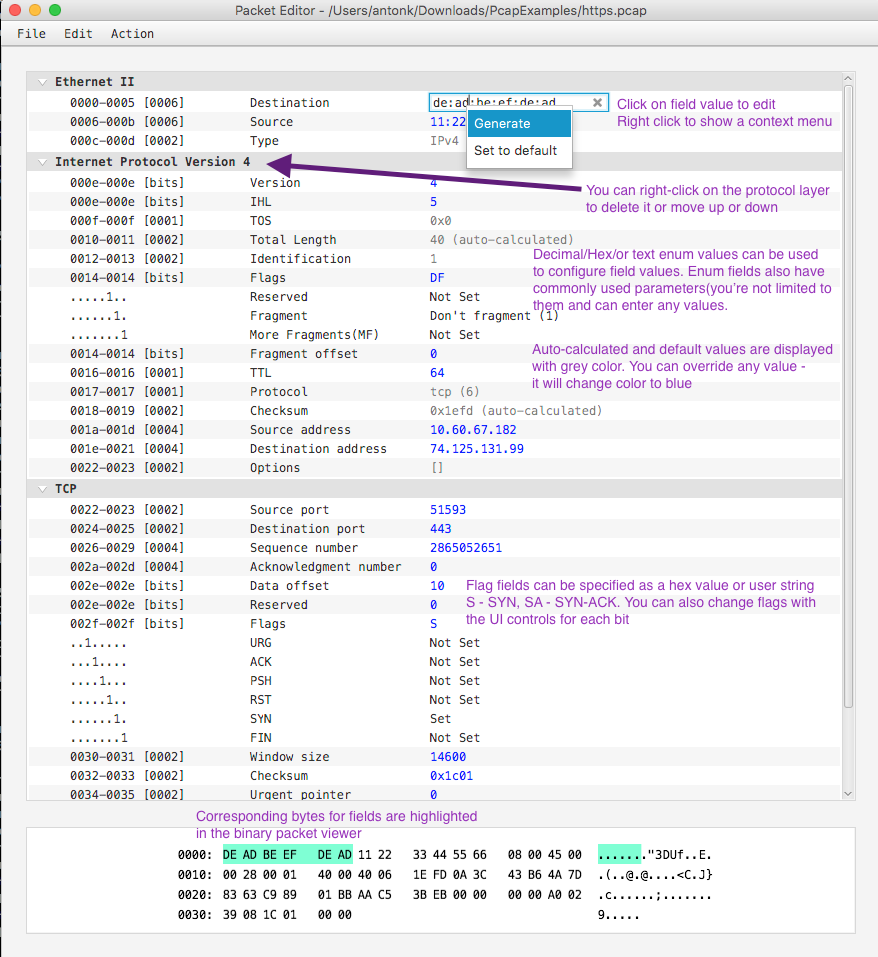Click the TCP Reserved value 0
The image size is (878, 957).
tap(433, 604)
